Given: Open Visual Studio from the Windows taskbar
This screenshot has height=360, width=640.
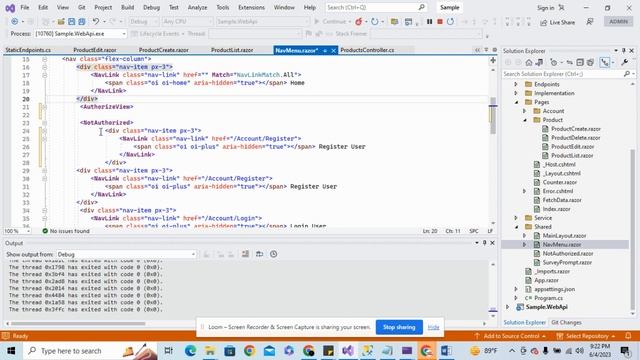Looking at the screenshot, I should coord(348,351).
